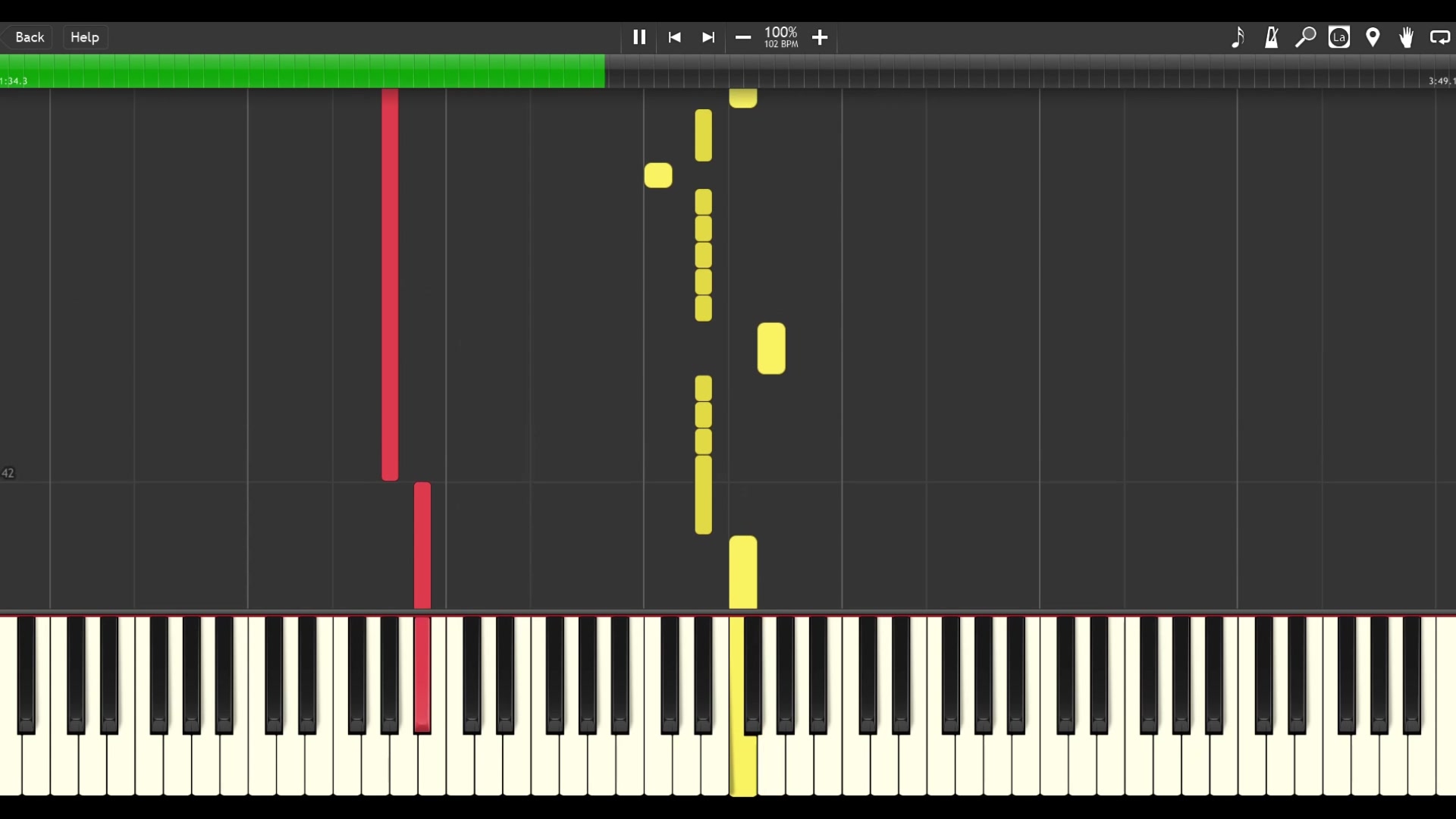This screenshot has width=1456, height=819.
Task: Open the Help menu
Action: 85,37
